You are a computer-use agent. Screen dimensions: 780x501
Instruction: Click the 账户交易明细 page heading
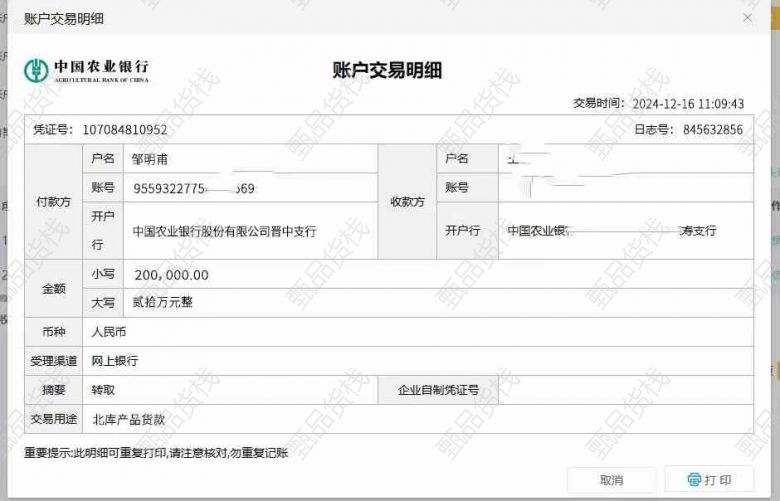(387, 70)
